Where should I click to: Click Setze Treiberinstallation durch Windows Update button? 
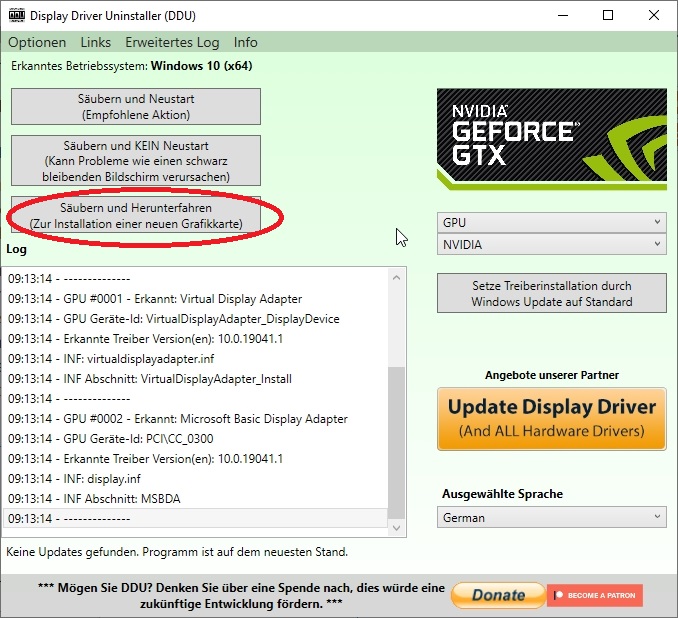pyautogui.click(x=552, y=293)
